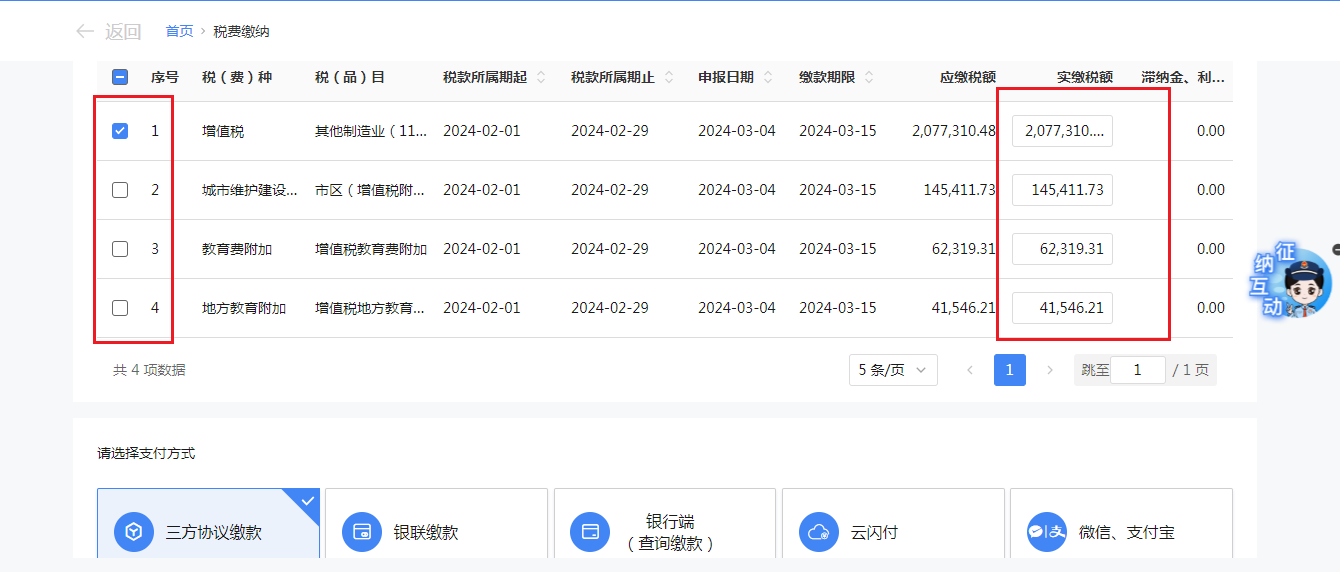The width and height of the screenshot is (1340, 572).
Task: Click the 云闪付 cloud icon
Action: (820, 532)
